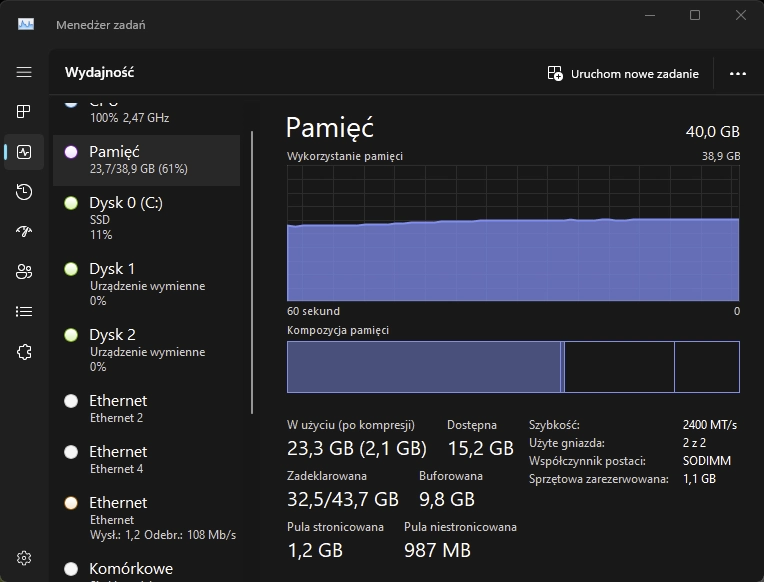
Task: Click the in-use segment of Kompozycja pamięci bar
Action: (x=423, y=367)
